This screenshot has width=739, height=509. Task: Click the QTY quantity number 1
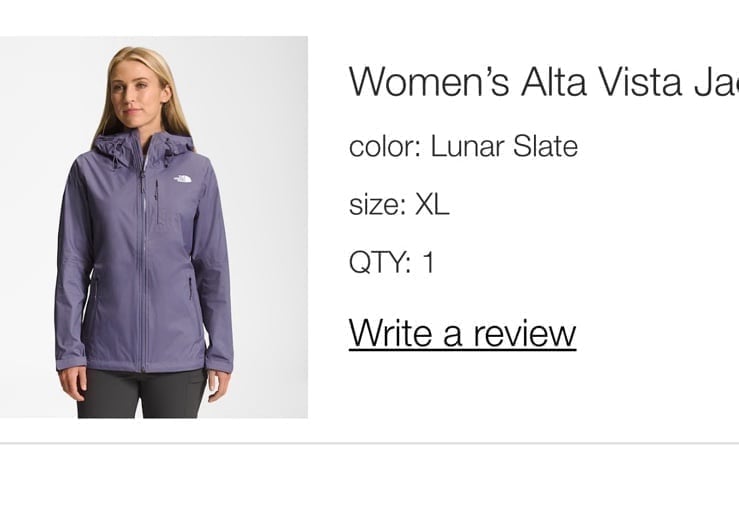(428, 262)
